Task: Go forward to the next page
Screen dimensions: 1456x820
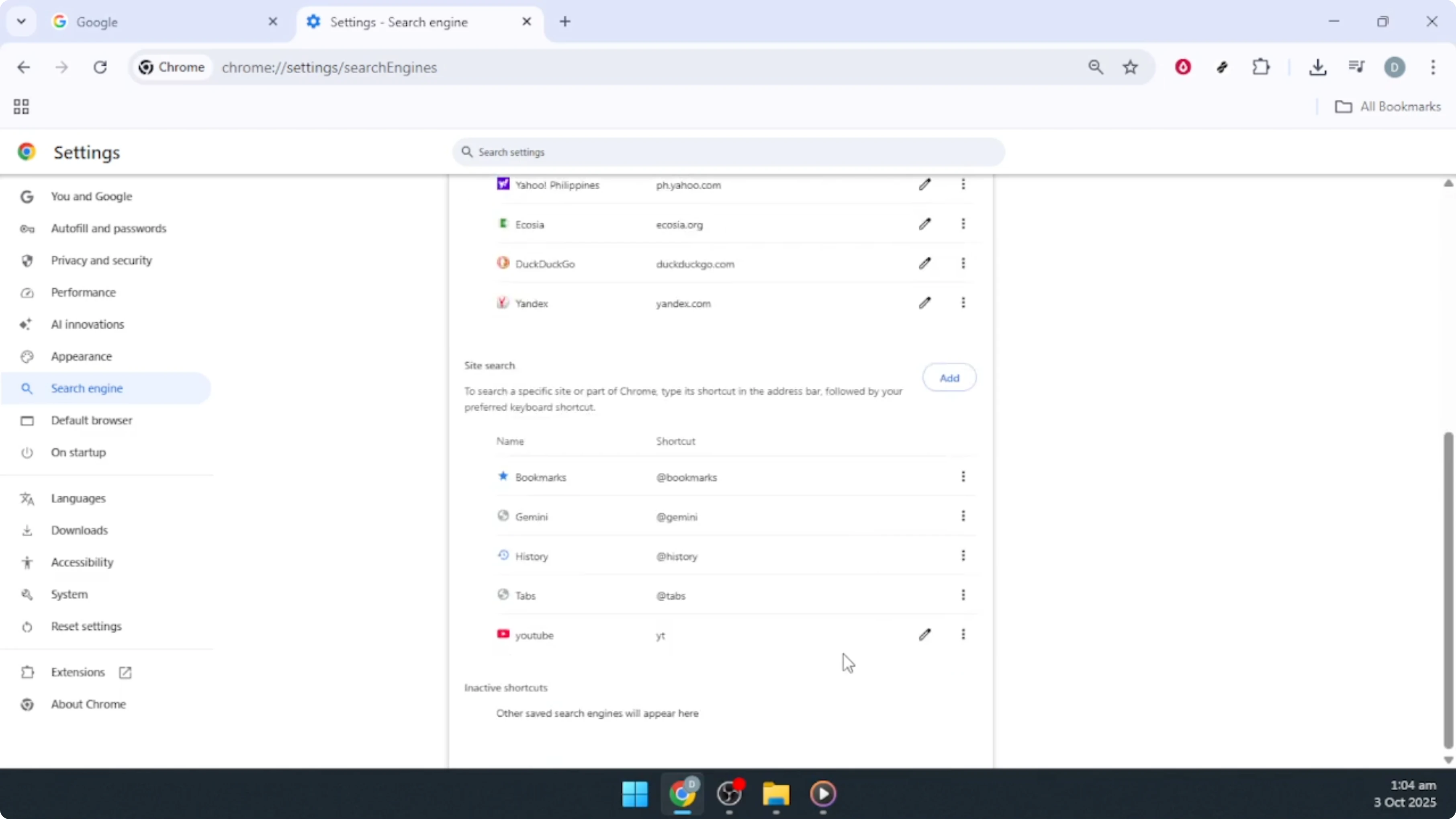Action: tap(61, 67)
